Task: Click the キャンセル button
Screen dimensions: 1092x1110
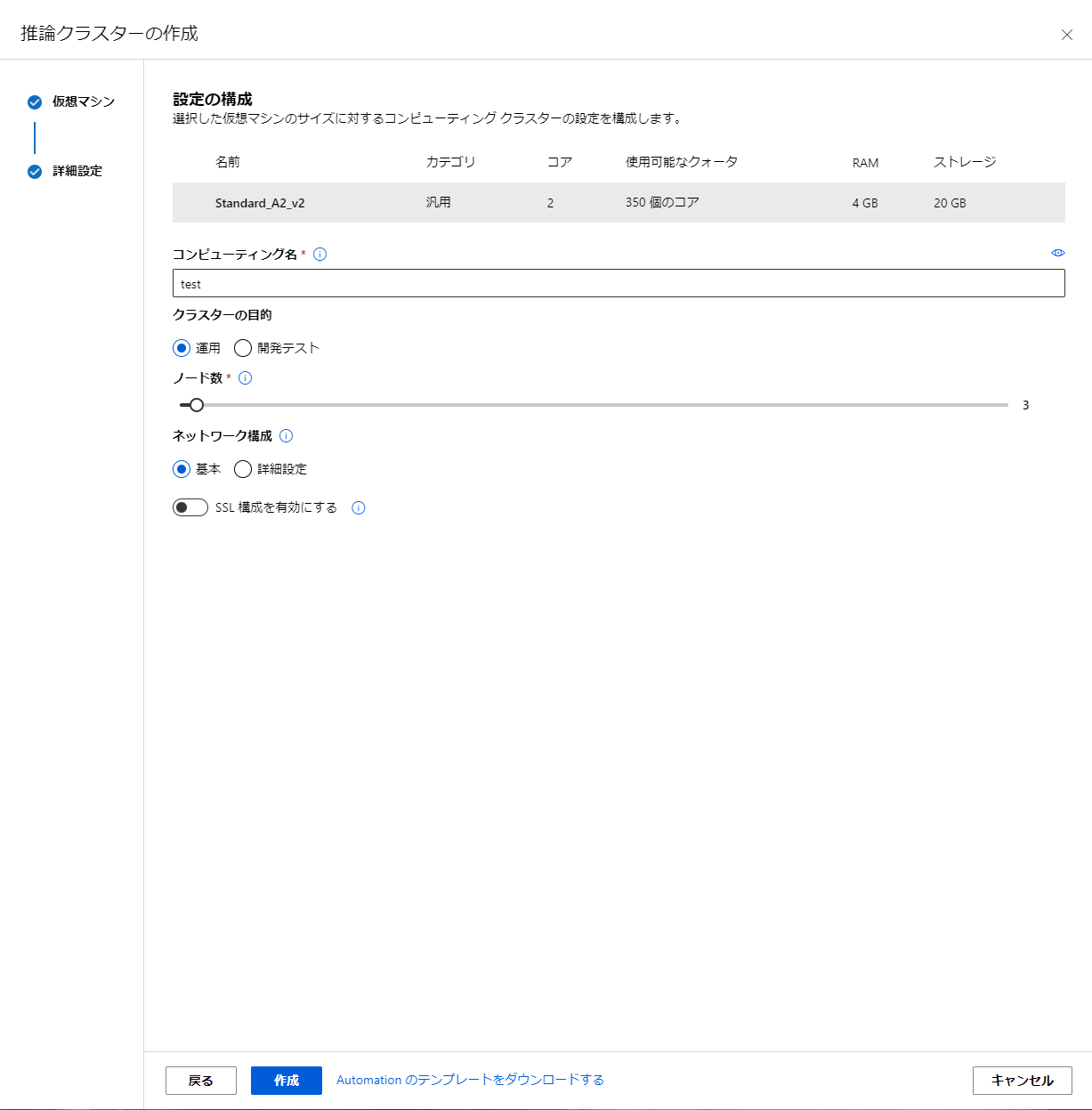Action: [x=1023, y=1081]
